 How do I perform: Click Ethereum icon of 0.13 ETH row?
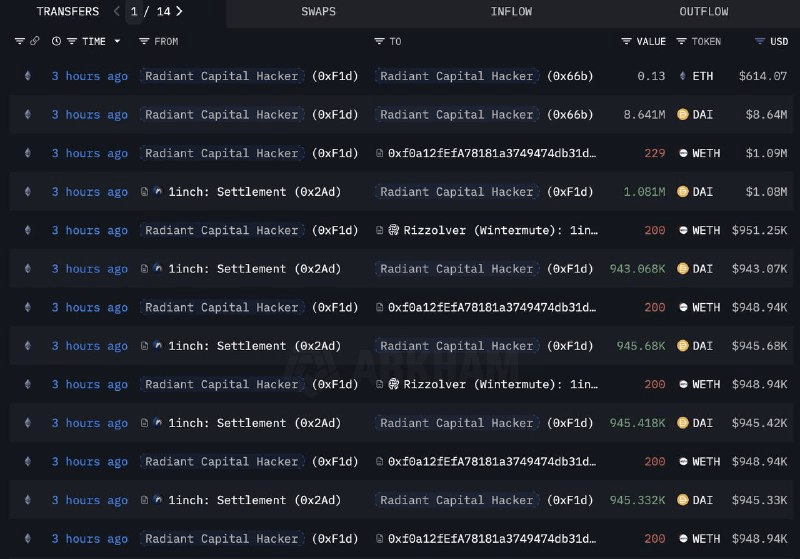click(28, 76)
